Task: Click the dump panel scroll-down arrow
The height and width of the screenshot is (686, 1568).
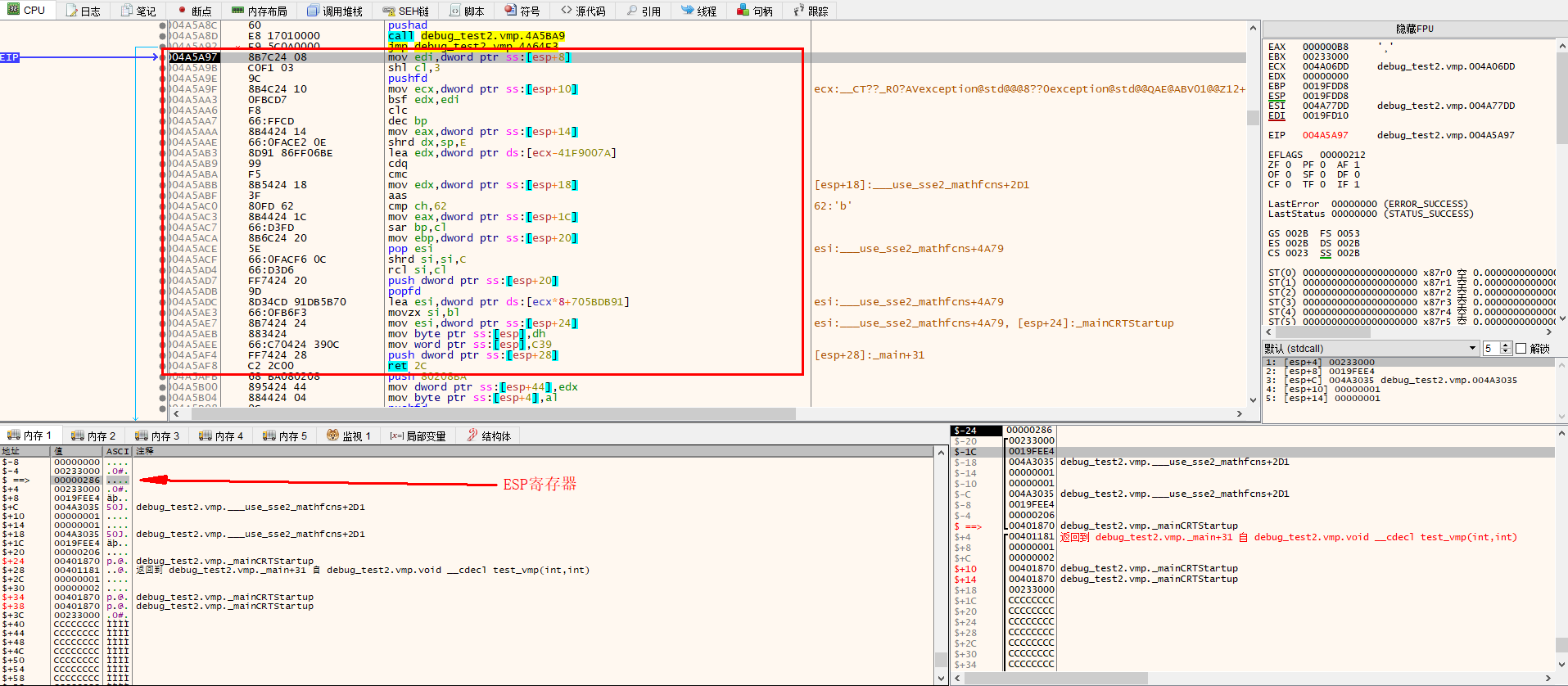Action: click(941, 678)
